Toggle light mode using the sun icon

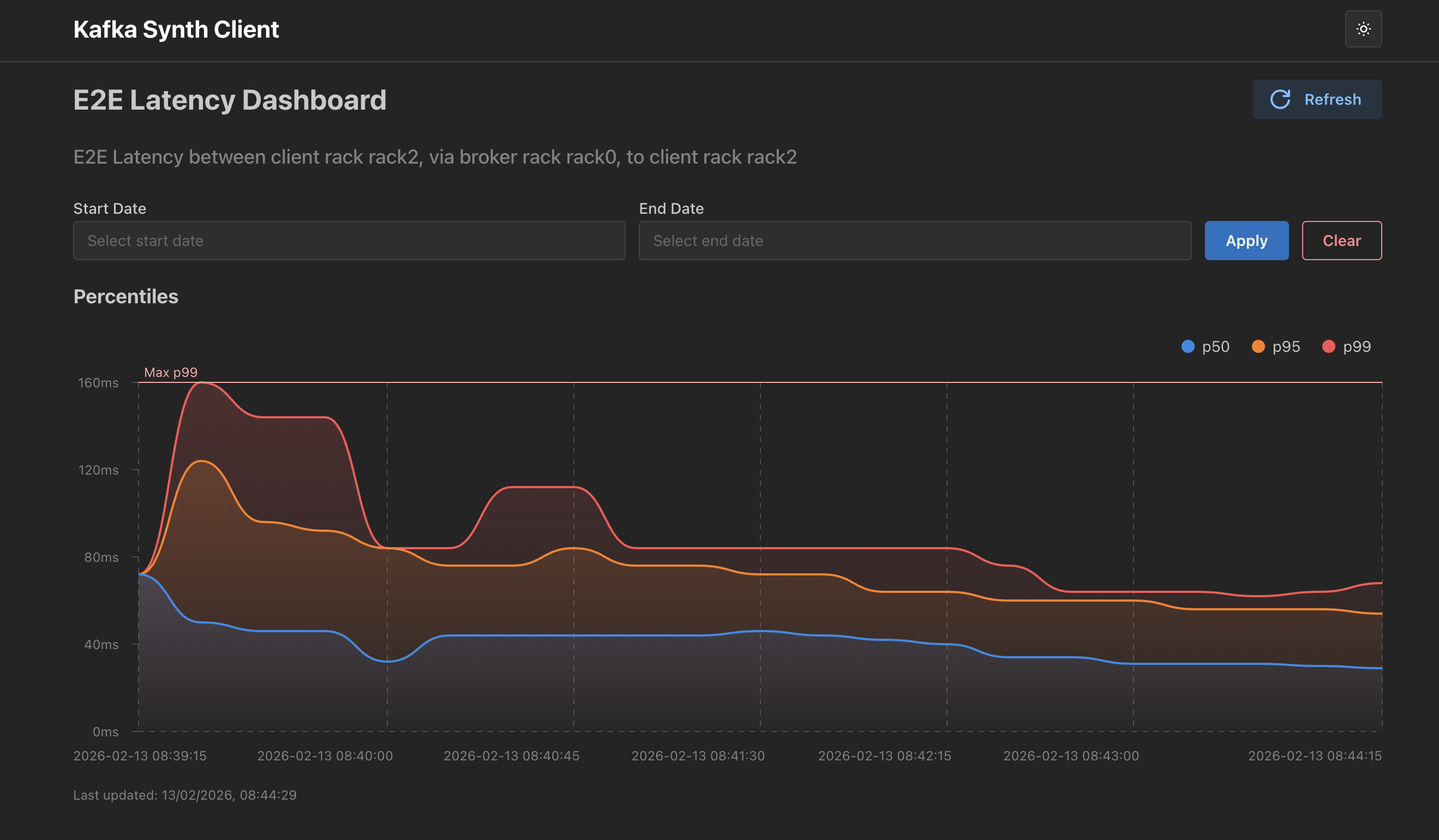1364,28
